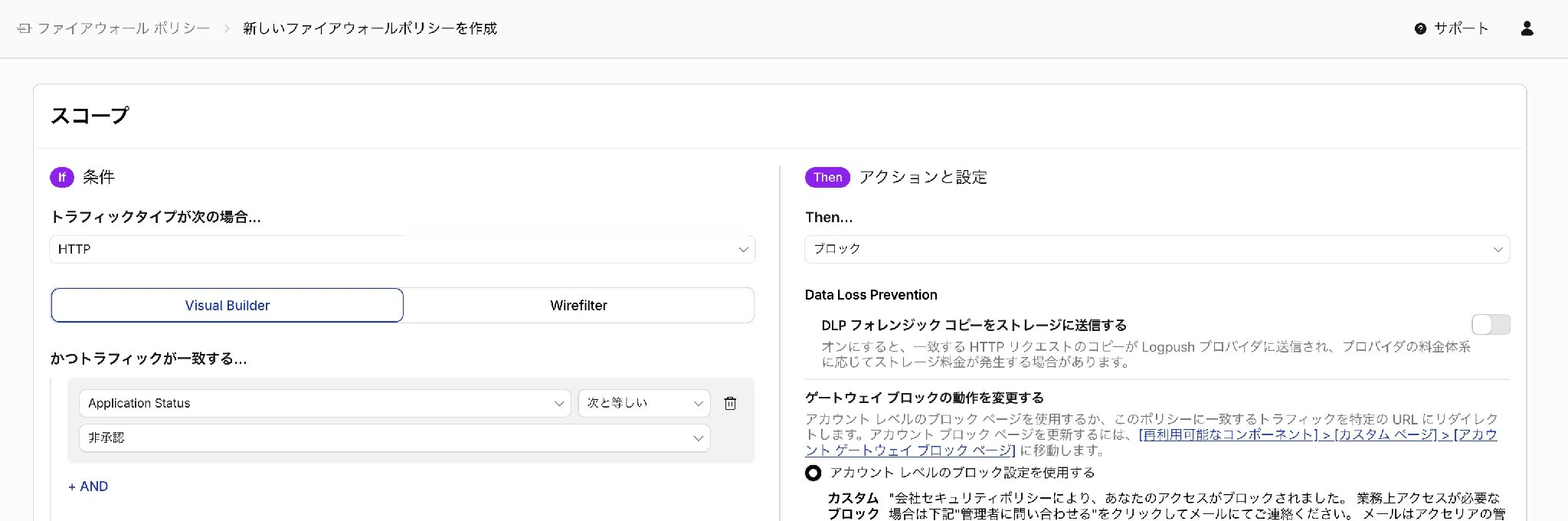The width and height of the screenshot is (1568, 521).
Task: Click the If condition badge
Action: coord(62,177)
